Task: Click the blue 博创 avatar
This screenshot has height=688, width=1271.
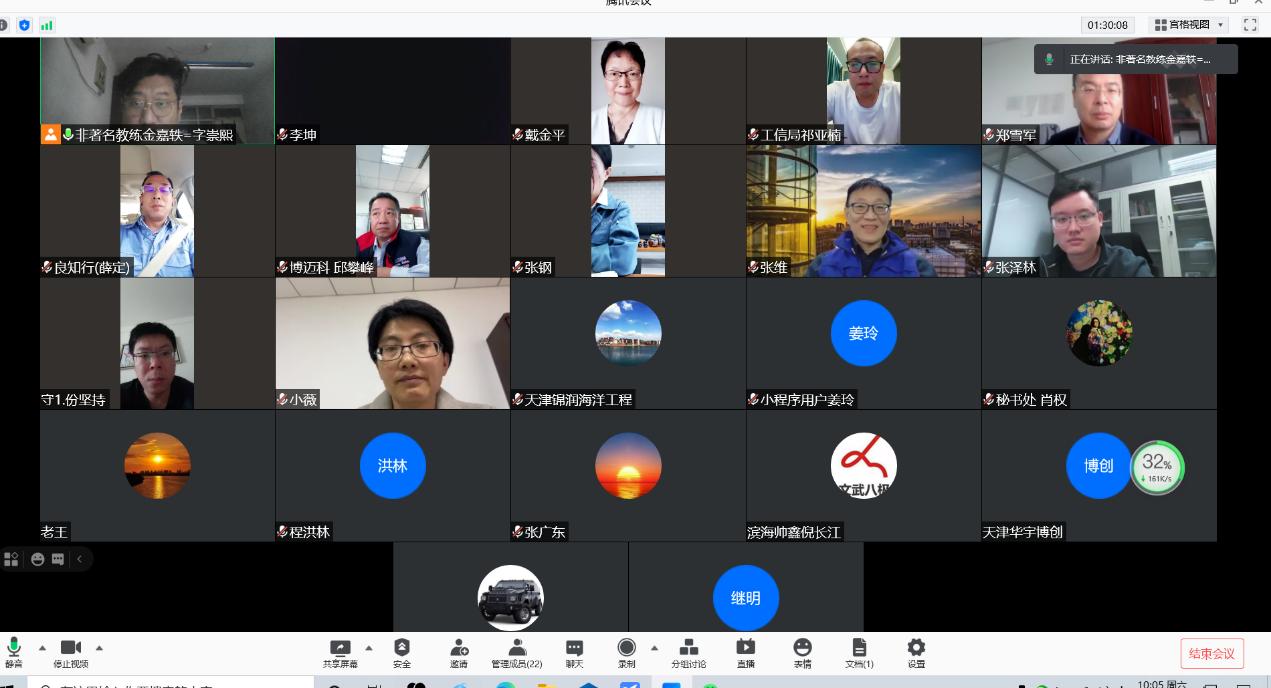Action: pyautogui.click(x=1099, y=465)
